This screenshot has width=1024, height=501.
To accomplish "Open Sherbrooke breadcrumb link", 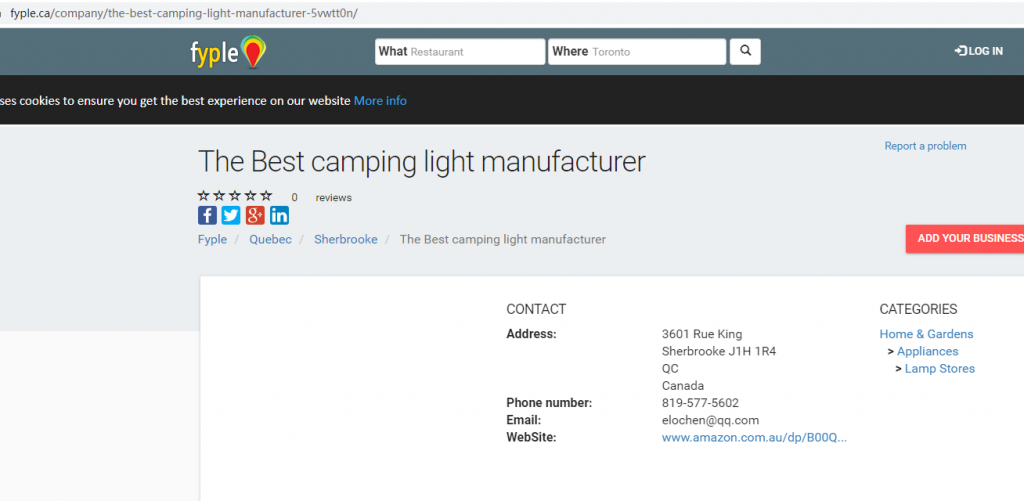I will tap(345, 240).
